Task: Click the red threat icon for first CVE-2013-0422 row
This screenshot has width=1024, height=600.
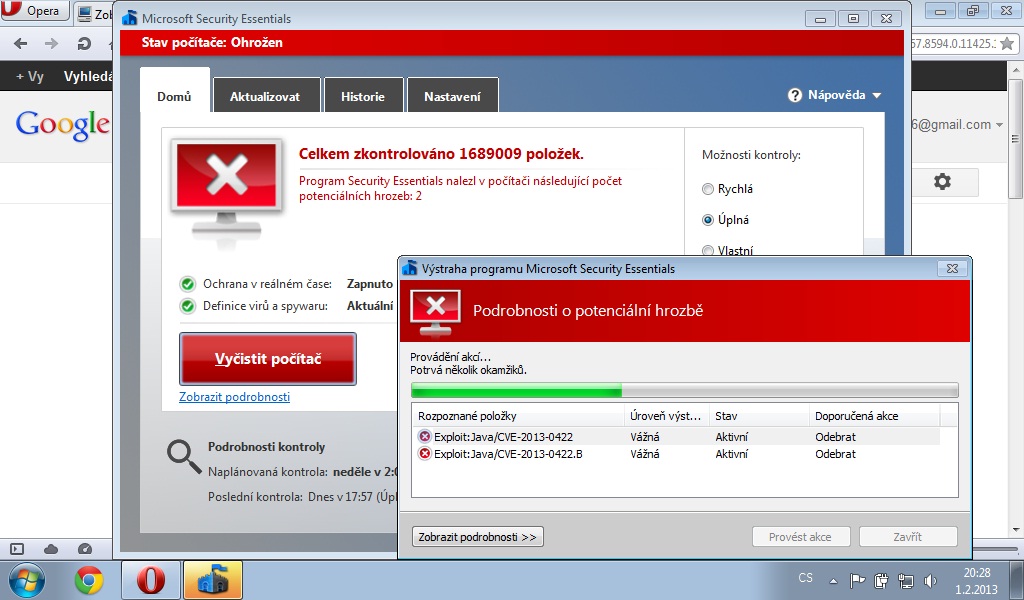Action: (x=424, y=436)
